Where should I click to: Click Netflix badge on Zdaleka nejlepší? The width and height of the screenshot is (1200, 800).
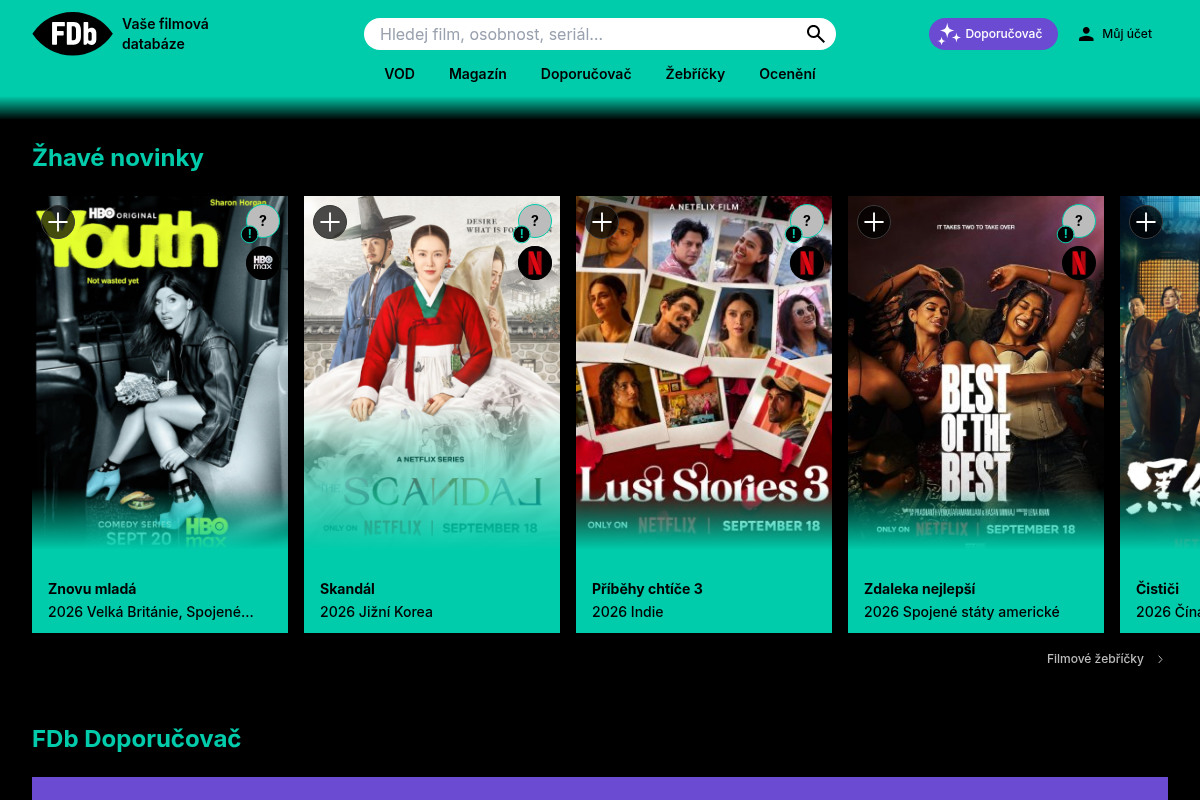tap(1079, 263)
